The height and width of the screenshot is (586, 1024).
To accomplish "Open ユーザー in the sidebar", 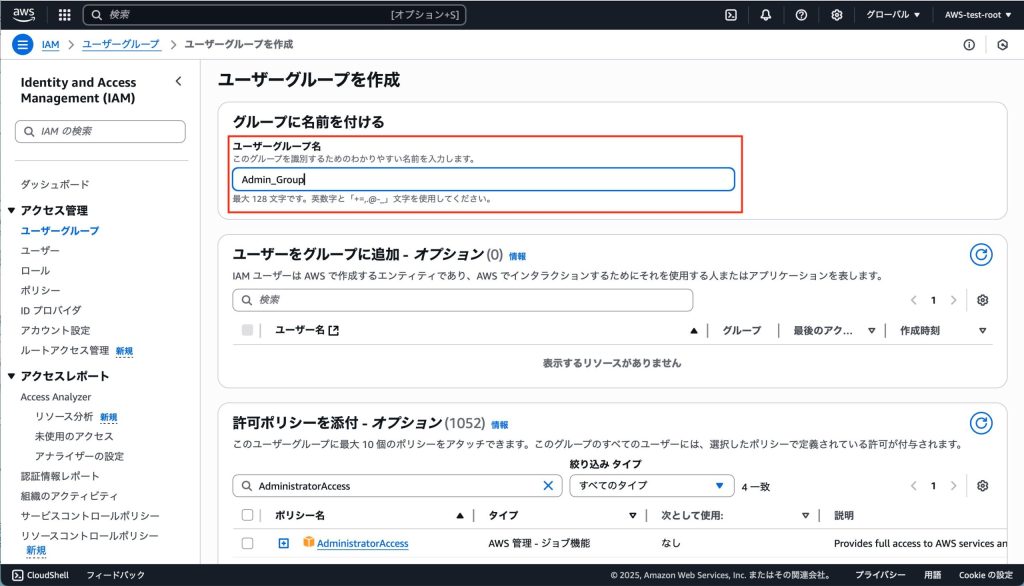I will 40,250.
